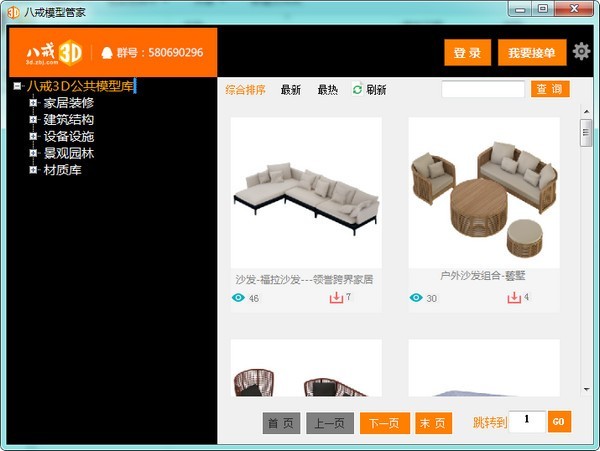Viewport: 600px width, 451px height.
Task: Click the eye views icon under 户外沙发组合
Action: coord(416,298)
